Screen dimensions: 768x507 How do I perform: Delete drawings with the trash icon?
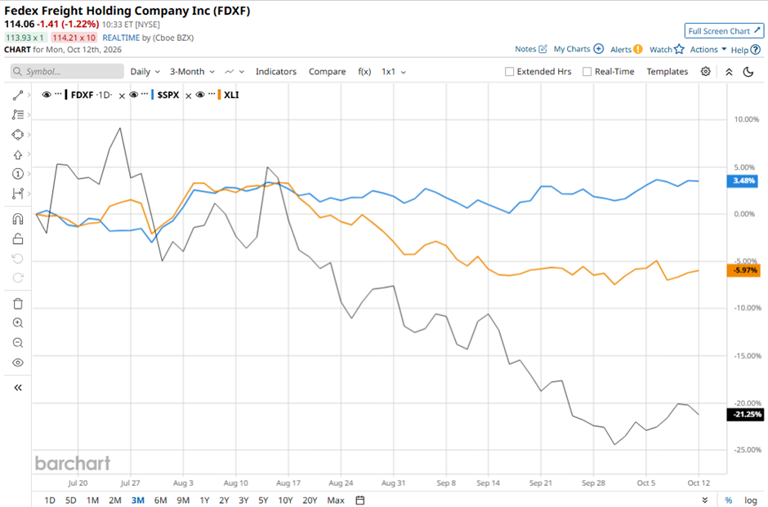pos(18,304)
